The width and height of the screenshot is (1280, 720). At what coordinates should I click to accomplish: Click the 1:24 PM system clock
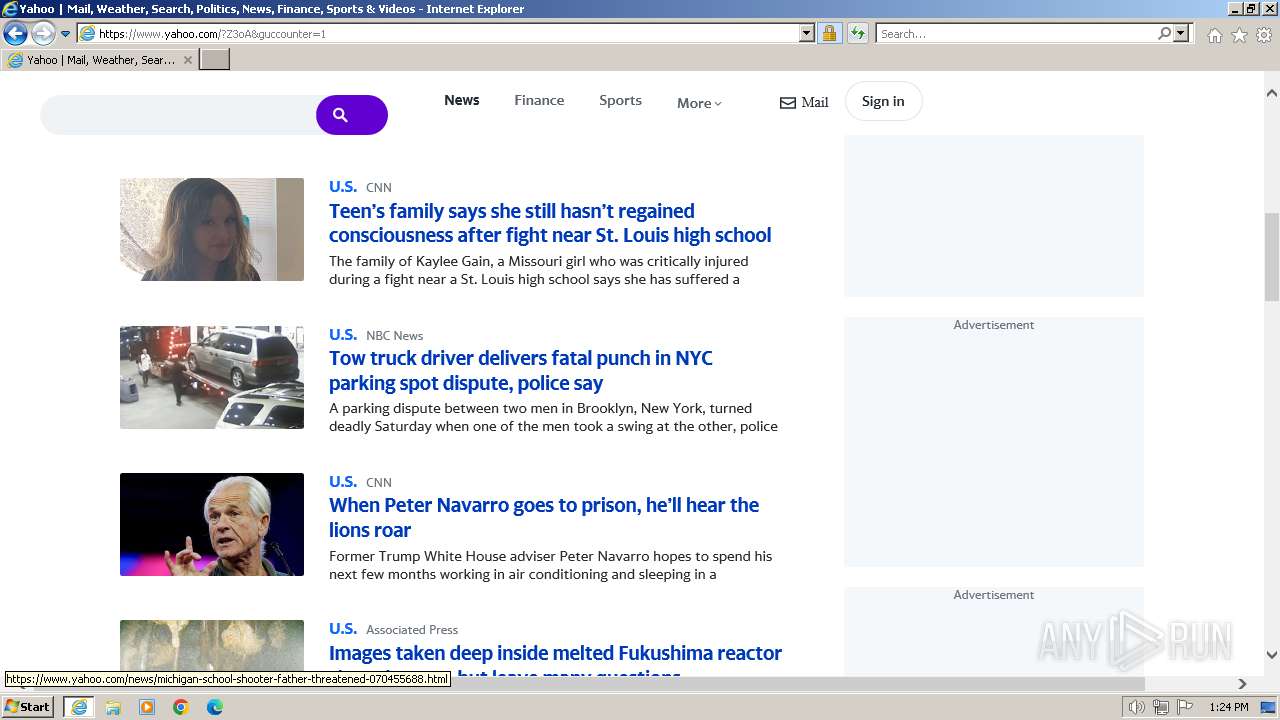[1229, 707]
